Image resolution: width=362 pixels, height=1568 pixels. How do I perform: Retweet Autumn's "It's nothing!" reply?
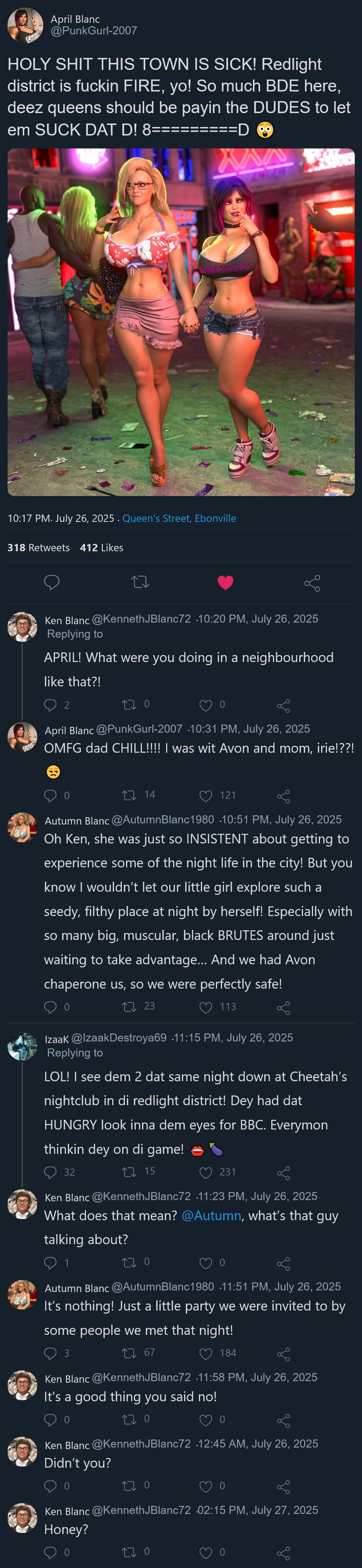pos(129,1353)
